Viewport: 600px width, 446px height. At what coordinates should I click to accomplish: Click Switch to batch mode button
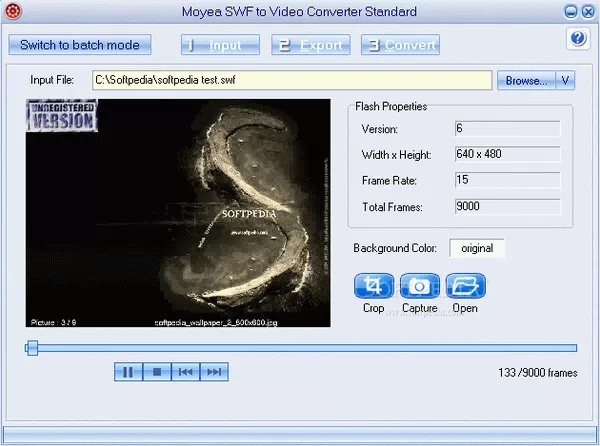tap(80, 45)
